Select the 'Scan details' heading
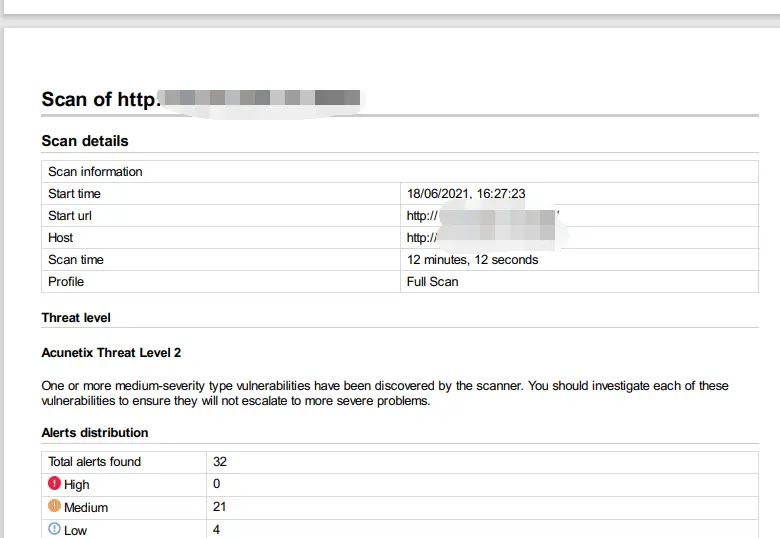Viewport: 780px width, 538px height. tap(85, 141)
